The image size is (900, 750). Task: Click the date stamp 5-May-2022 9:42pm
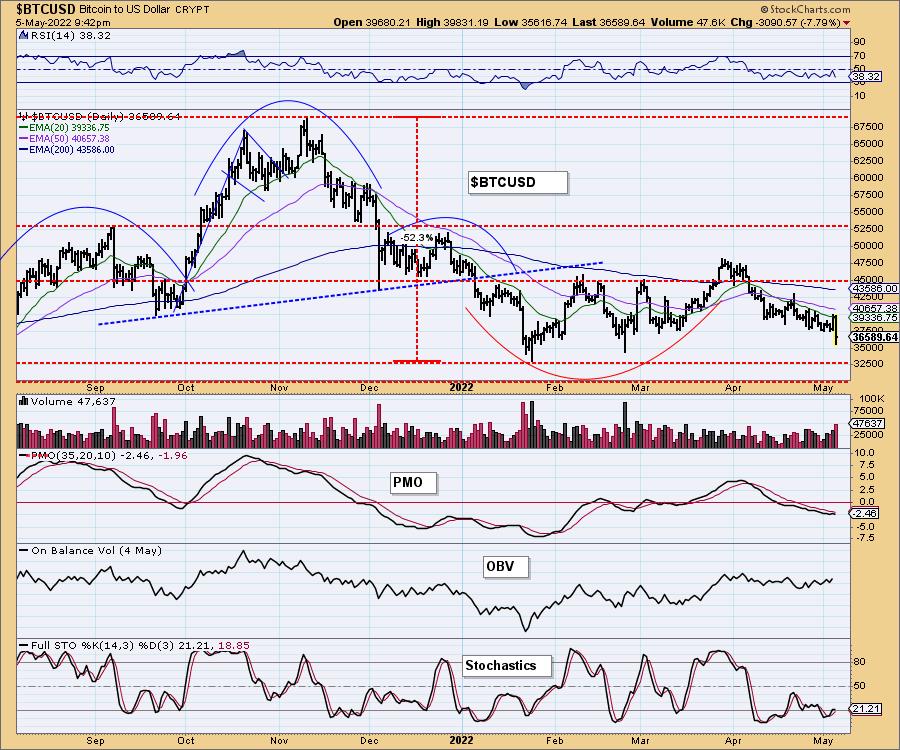click(63, 23)
